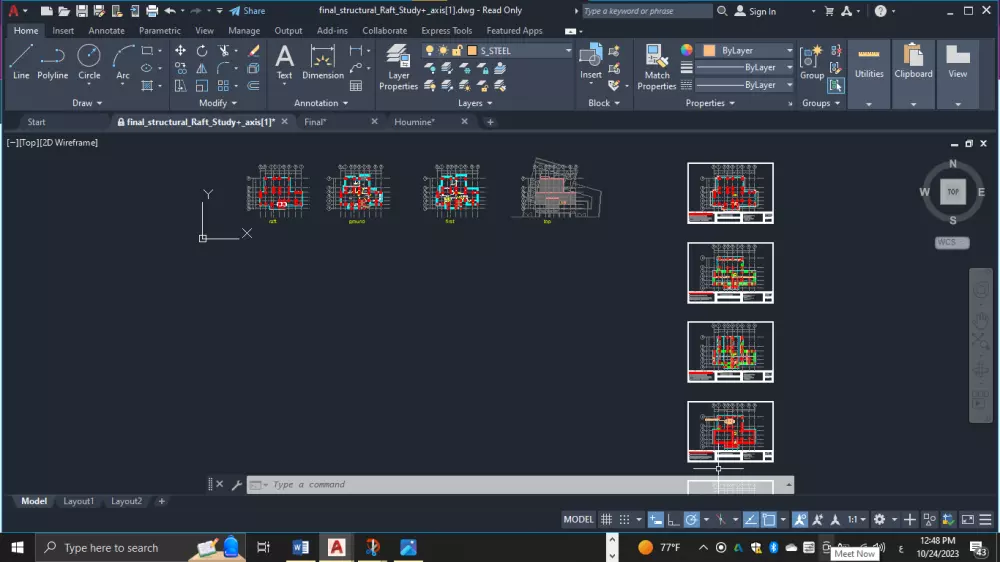The width and height of the screenshot is (1000, 562).
Task: Toggle drawing grid display in status bar
Action: [x=606, y=519]
